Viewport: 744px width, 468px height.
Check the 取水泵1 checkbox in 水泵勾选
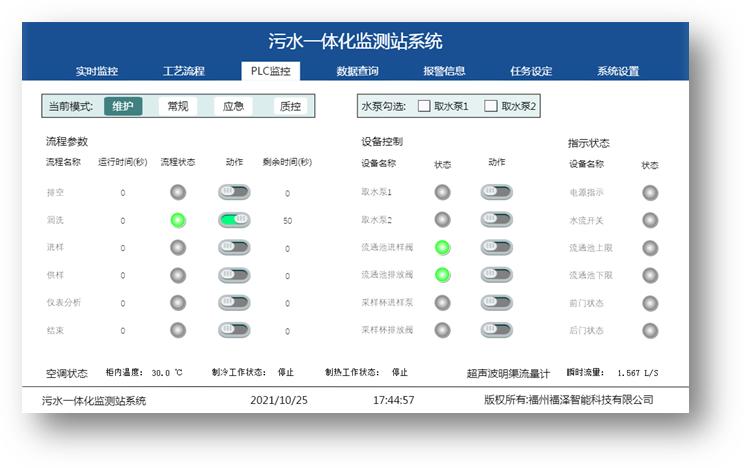[424, 106]
